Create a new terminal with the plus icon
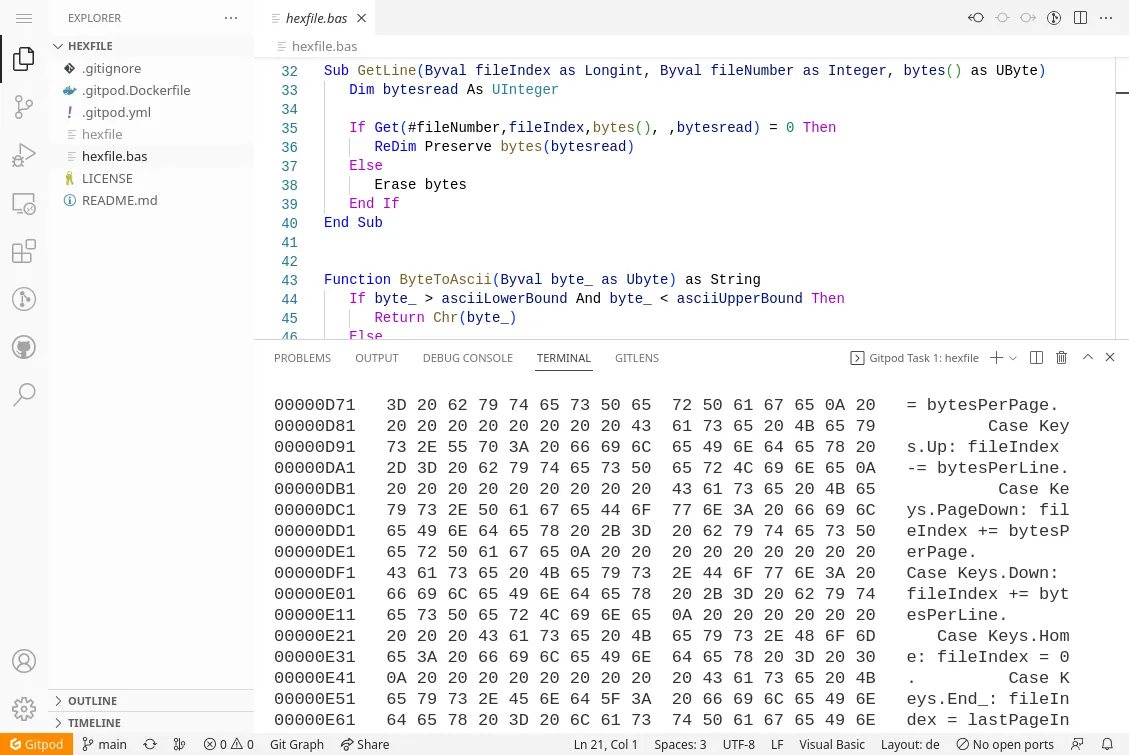 [994, 357]
